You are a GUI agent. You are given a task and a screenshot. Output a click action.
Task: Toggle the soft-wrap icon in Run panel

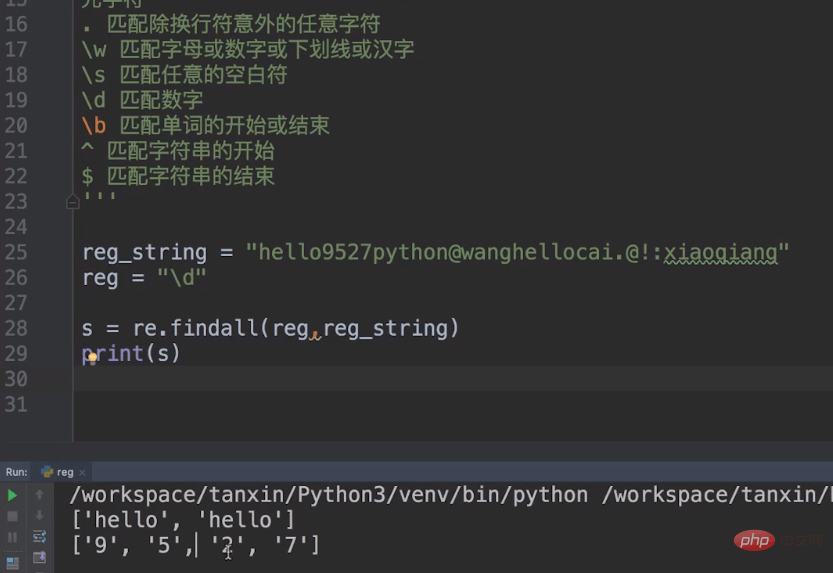coord(39,536)
